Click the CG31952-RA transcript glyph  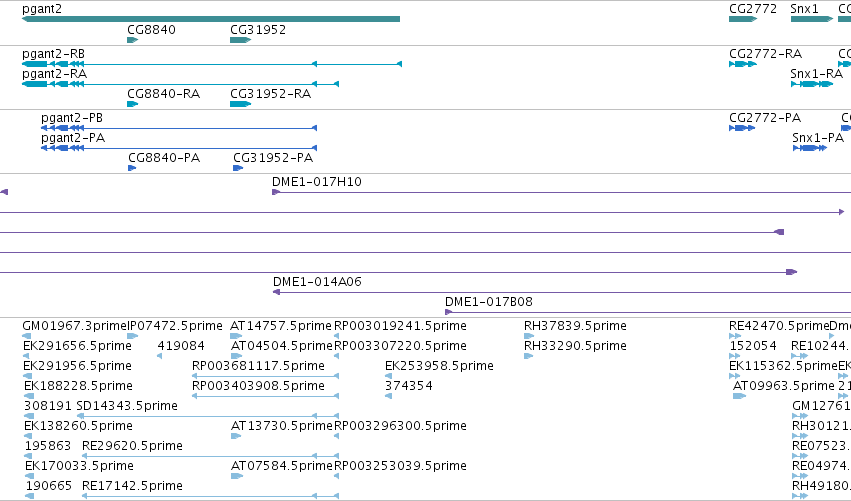click(240, 104)
